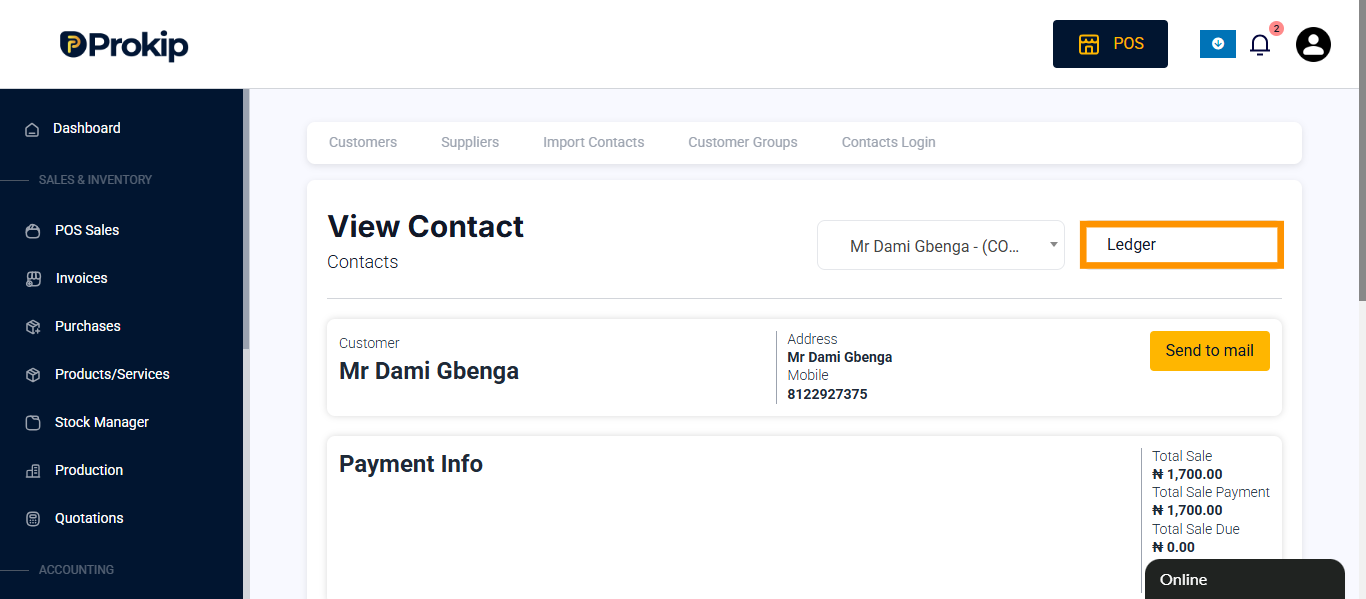Expand the Mr Dami Gbenga contact dropdown
This screenshot has height=599, width=1366.
point(941,245)
